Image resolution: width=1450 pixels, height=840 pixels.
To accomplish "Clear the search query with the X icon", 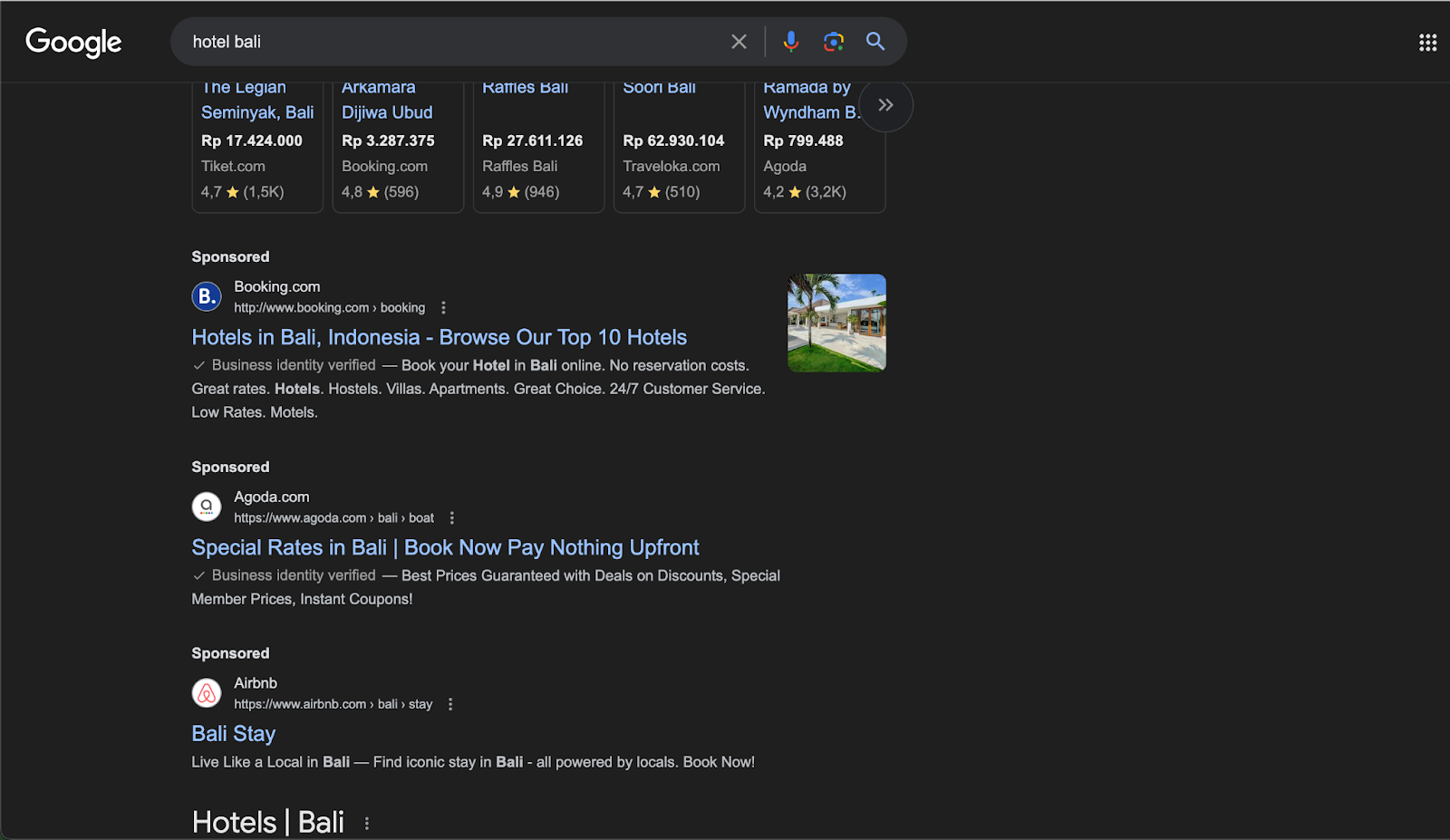I will point(739,42).
